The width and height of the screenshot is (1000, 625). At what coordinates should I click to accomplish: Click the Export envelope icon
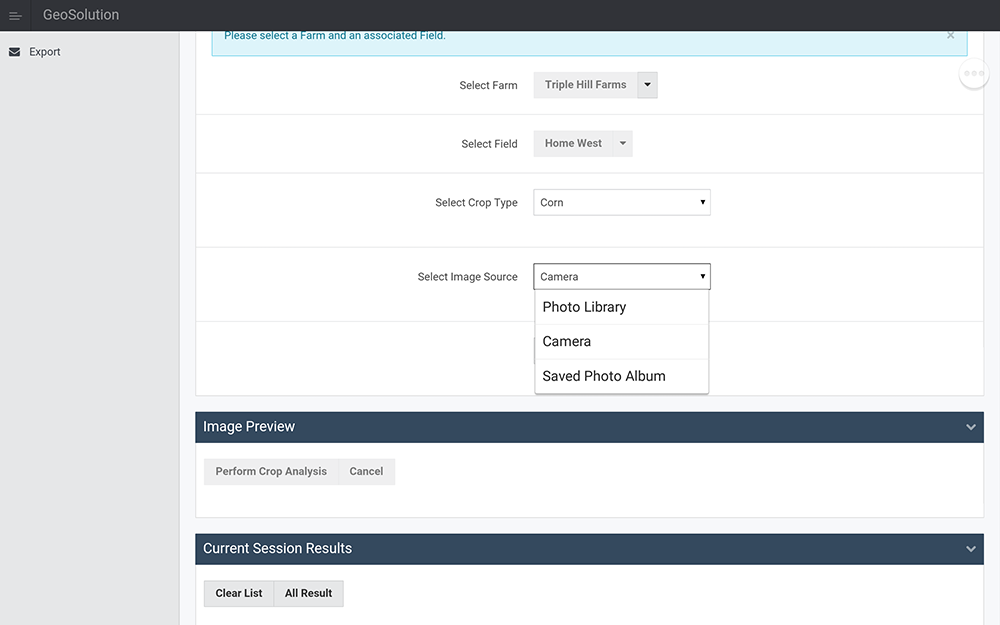pyautogui.click(x=14, y=52)
